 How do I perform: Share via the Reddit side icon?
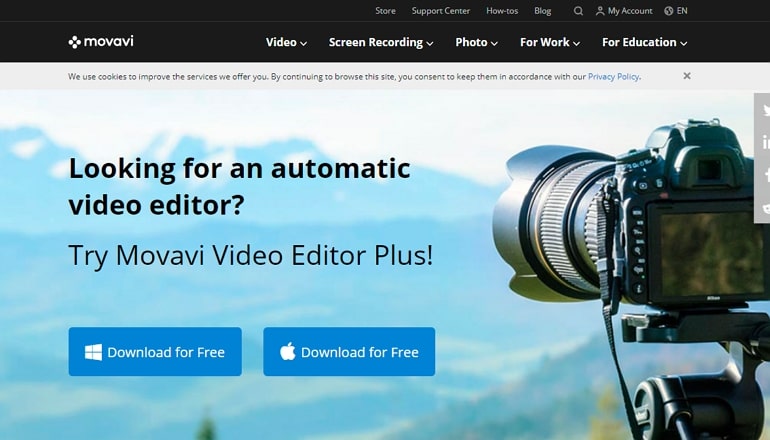(x=765, y=207)
